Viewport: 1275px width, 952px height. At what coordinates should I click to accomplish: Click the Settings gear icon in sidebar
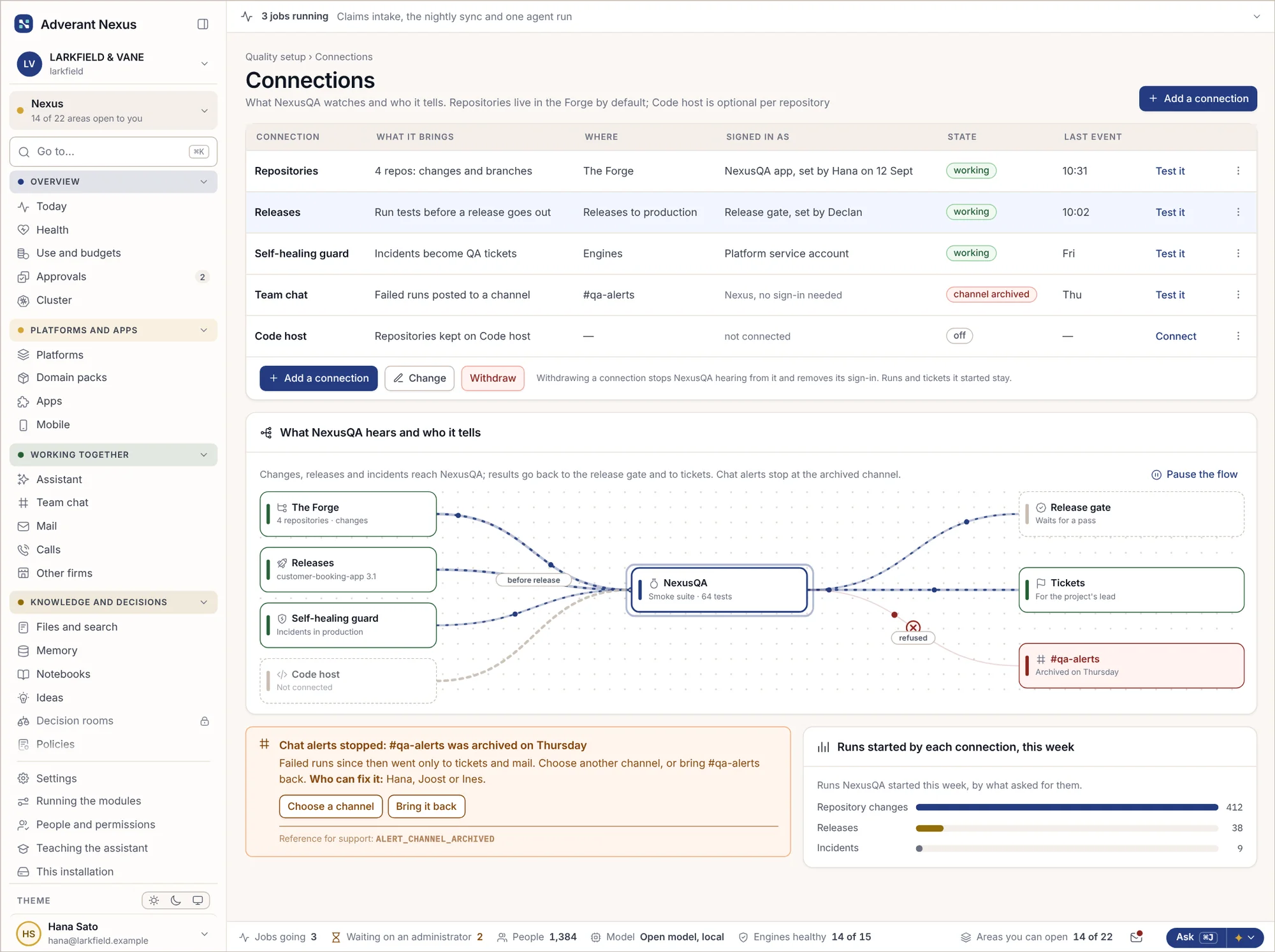click(24, 779)
